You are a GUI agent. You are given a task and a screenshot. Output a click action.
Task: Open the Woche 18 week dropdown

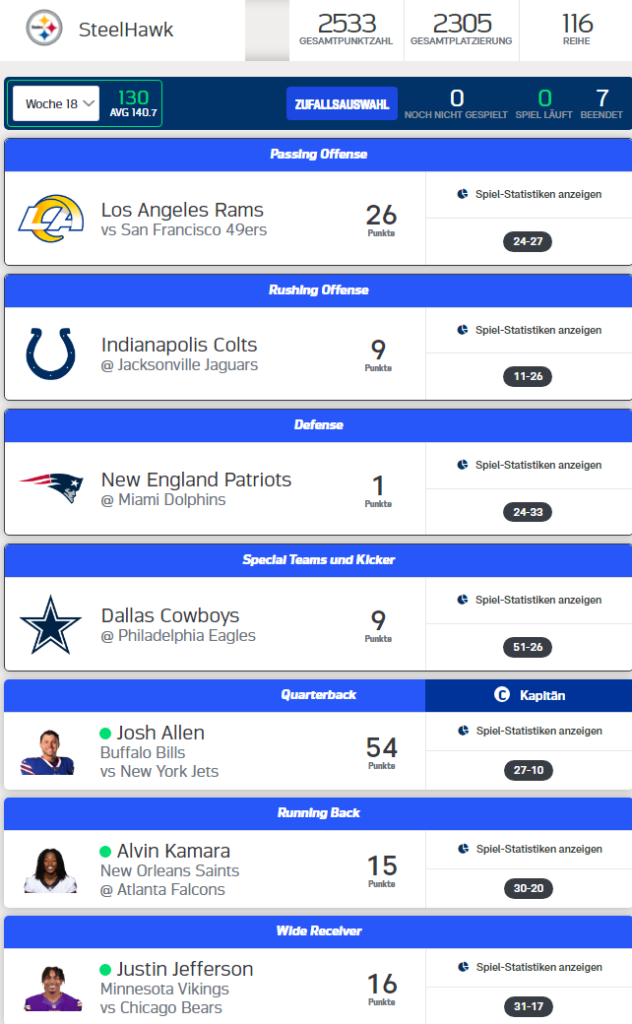[56, 104]
